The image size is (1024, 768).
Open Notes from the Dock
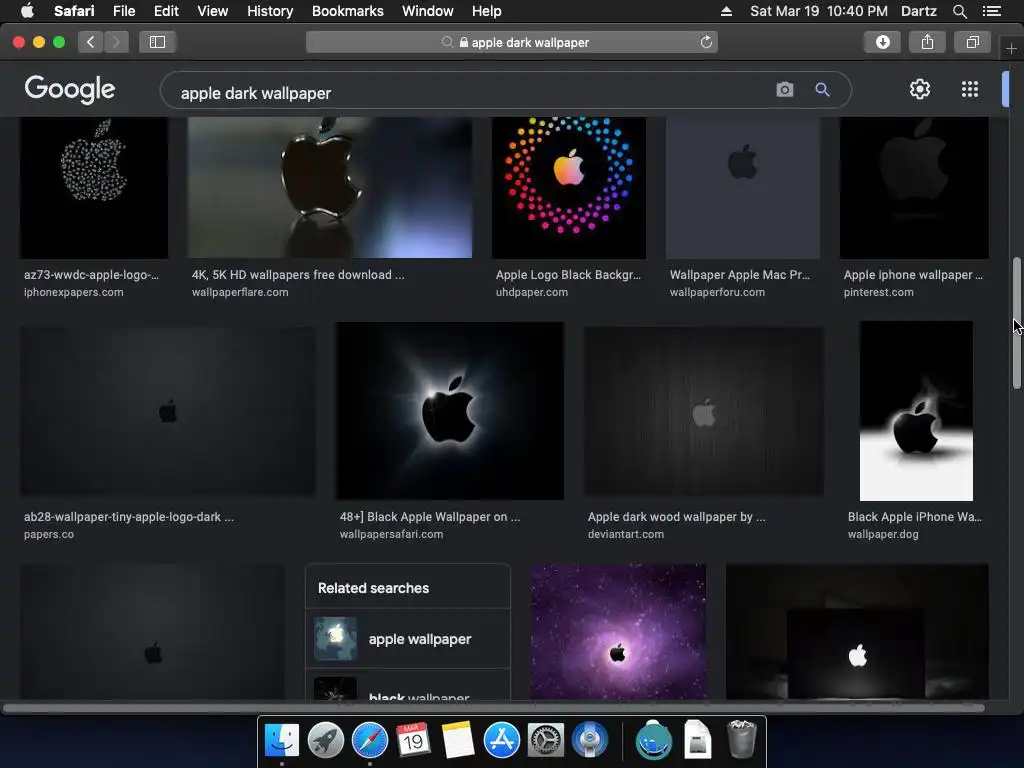pyautogui.click(x=458, y=741)
